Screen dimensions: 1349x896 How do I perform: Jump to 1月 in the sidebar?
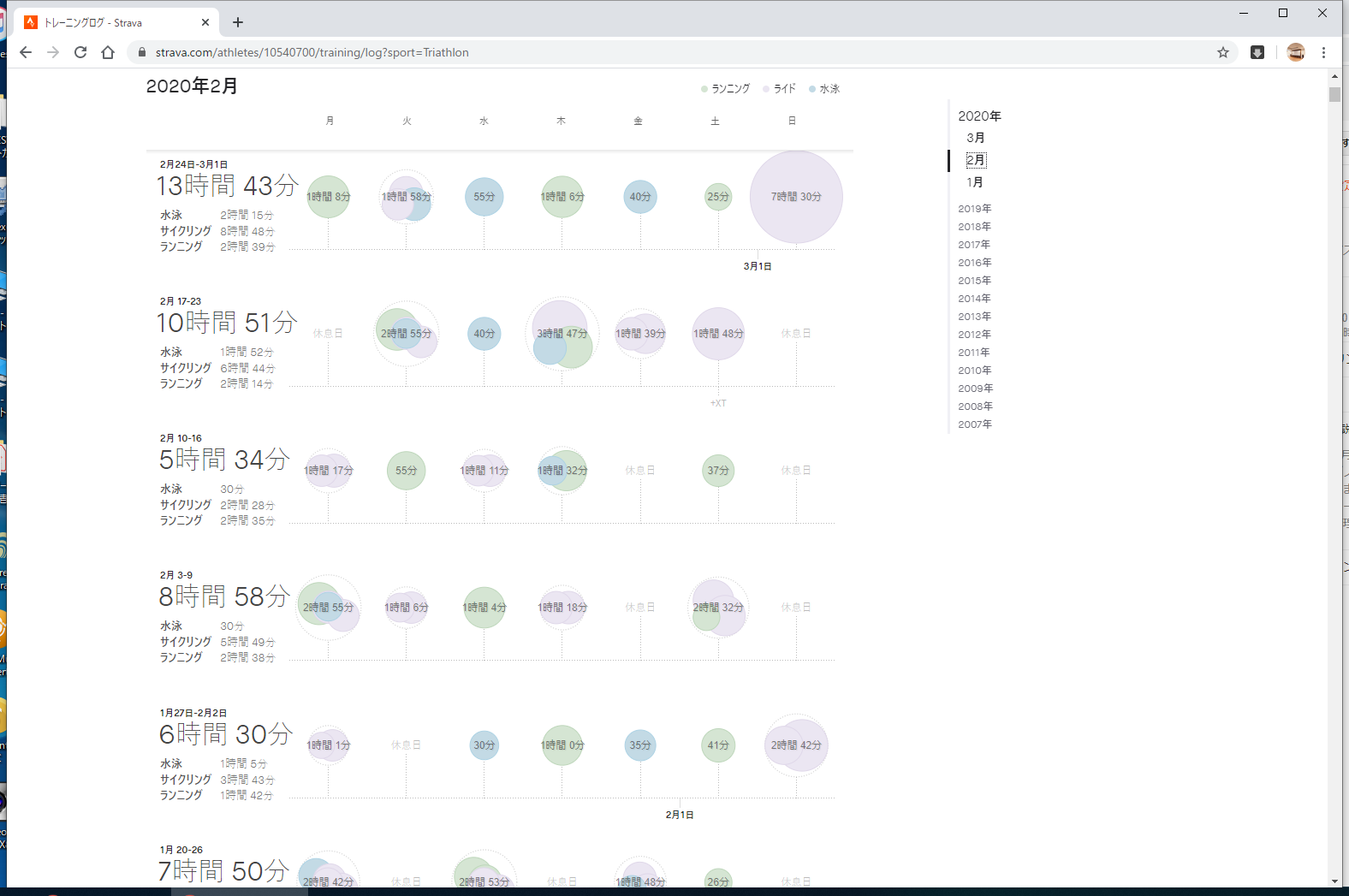tap(975, 182)
